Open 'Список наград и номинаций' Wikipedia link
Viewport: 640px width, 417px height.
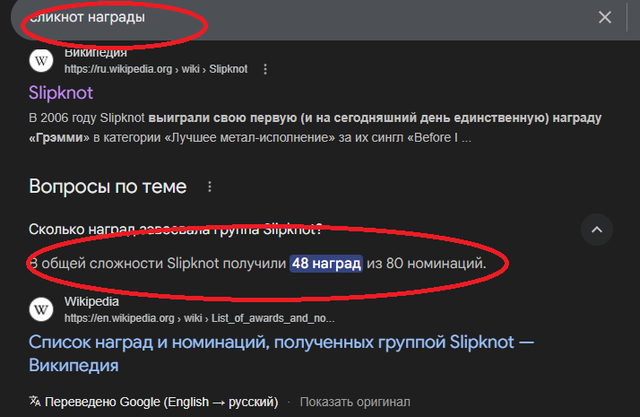tap(281, 353)
